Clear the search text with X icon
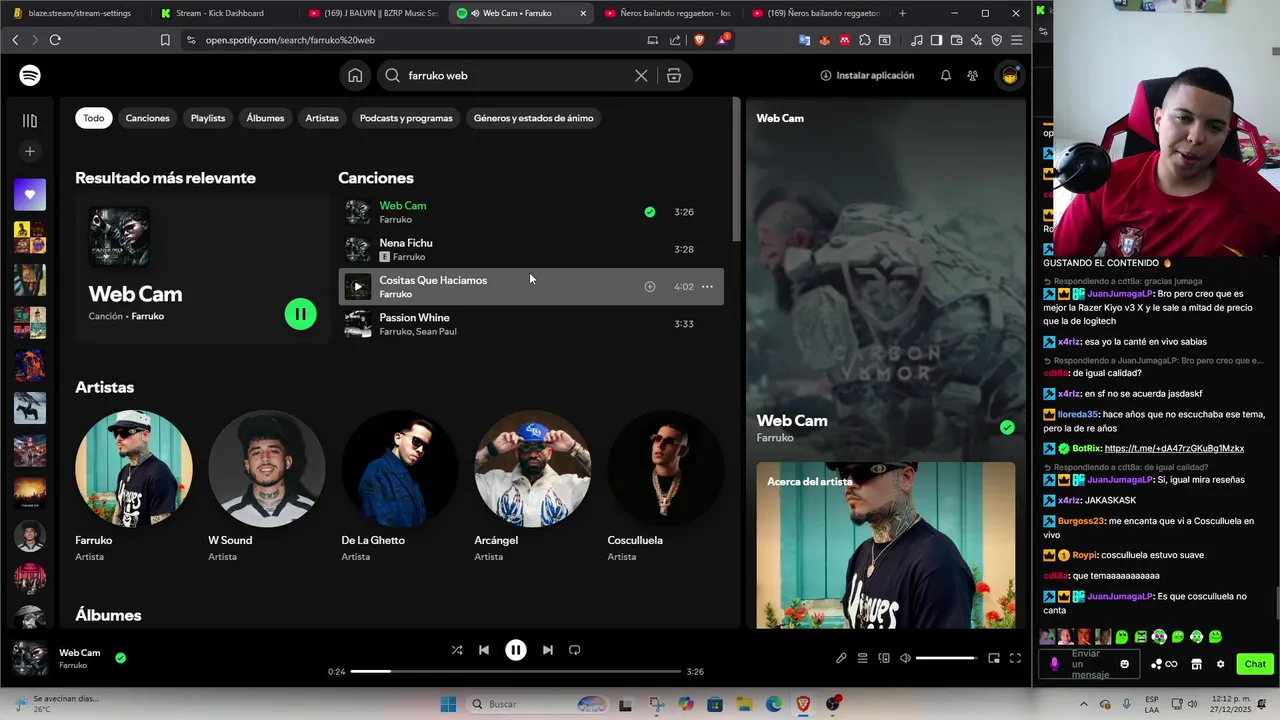1280x720 pixels. click(641, 75)
